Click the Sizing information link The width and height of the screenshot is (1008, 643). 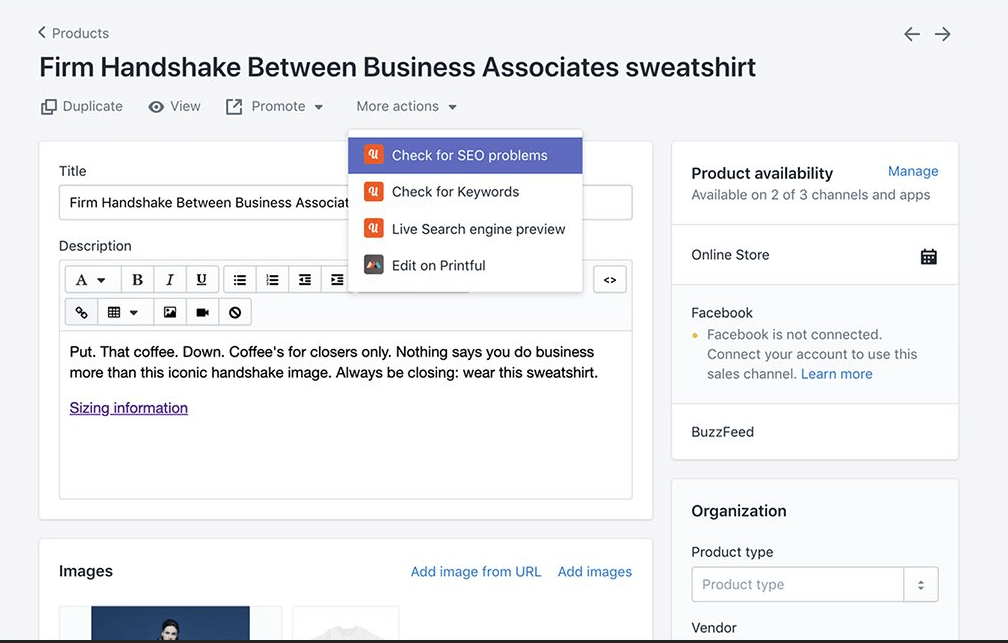129,408
